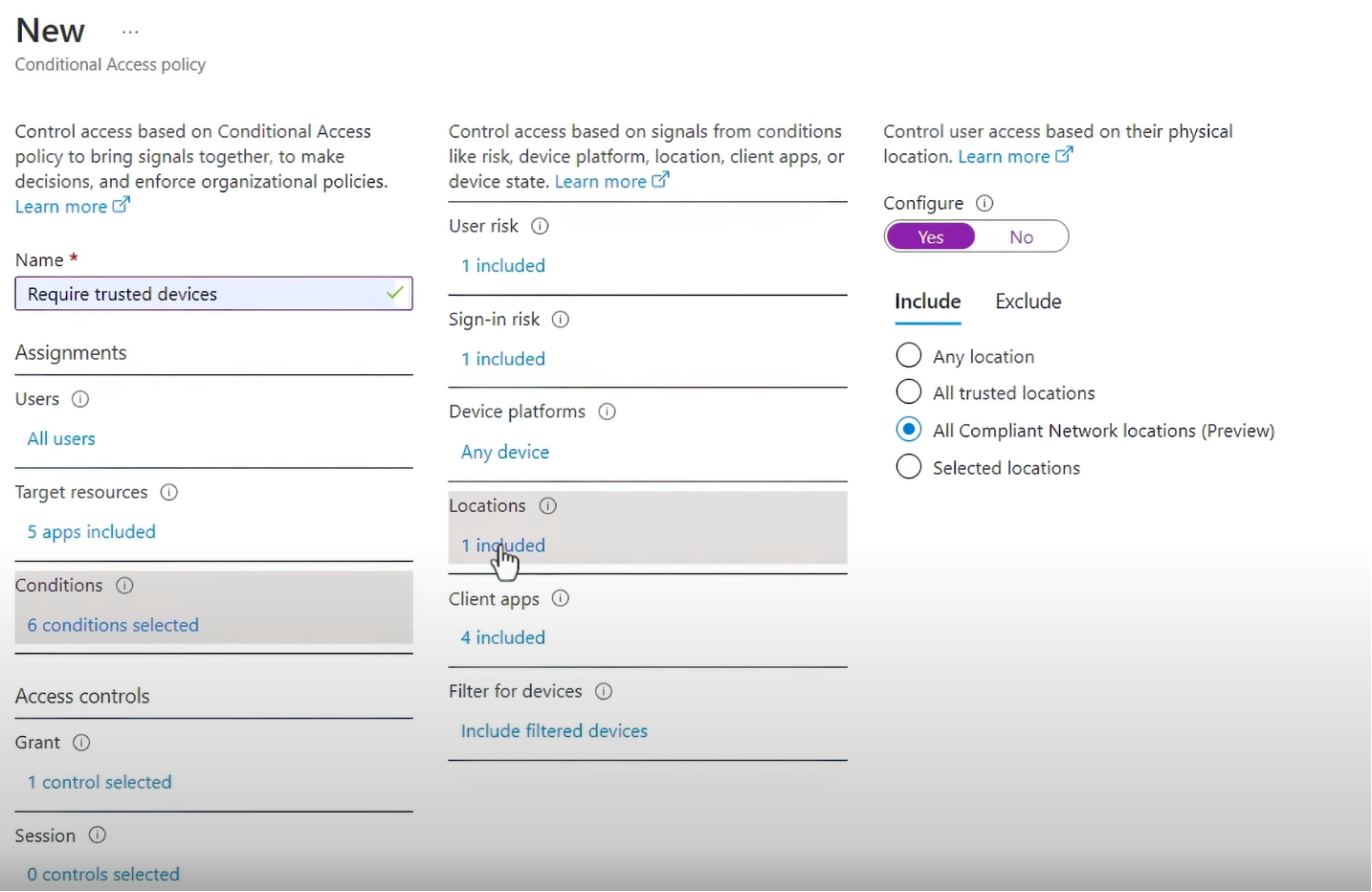Set the Configure toggle to No
1372x892 pixels.
tap(1021, 237)
